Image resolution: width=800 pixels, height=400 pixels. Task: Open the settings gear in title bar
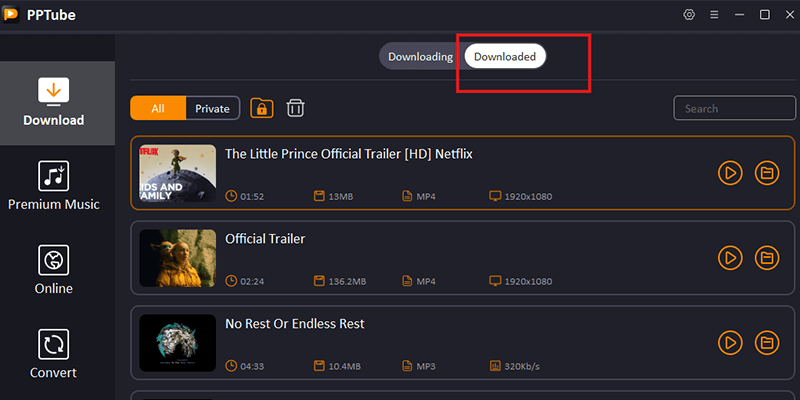coord(689,15)
